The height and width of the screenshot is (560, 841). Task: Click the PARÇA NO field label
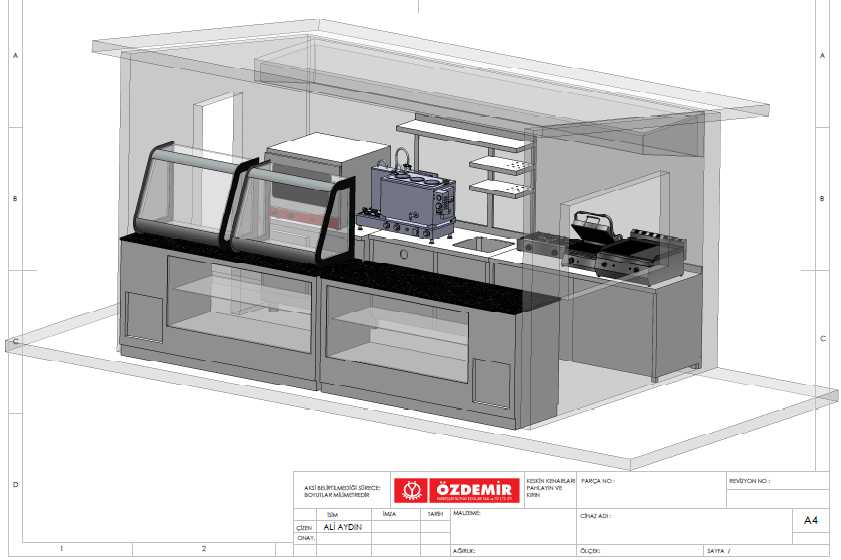tap(598, 481)
